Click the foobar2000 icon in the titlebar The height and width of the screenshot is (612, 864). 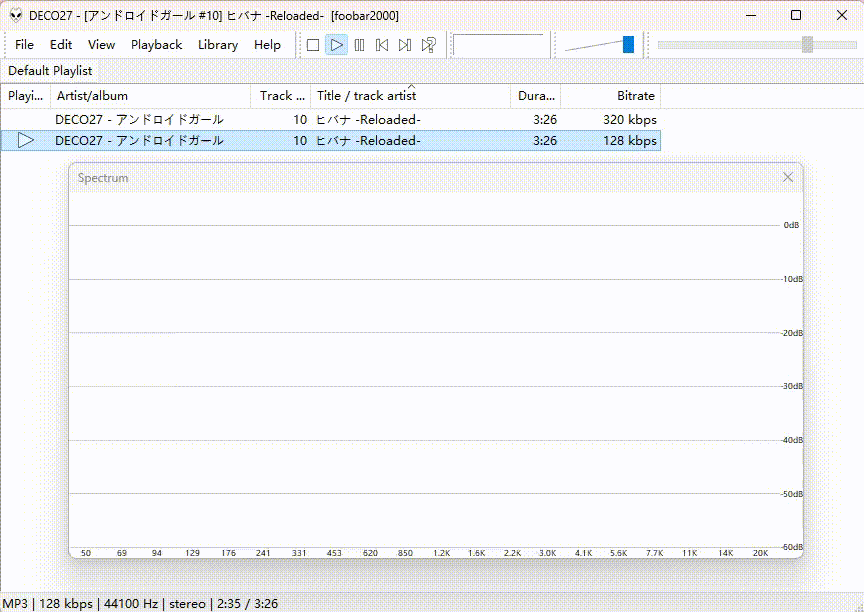(14, 15)
